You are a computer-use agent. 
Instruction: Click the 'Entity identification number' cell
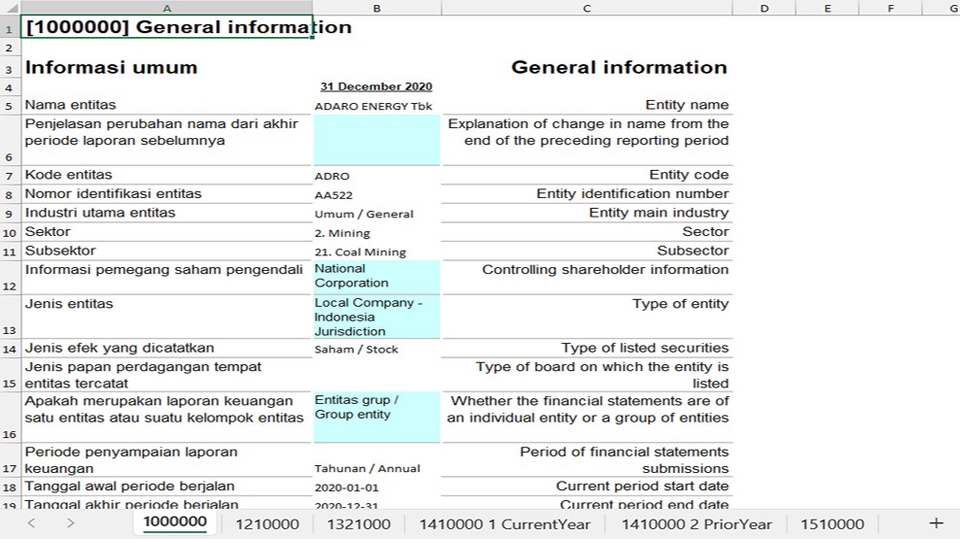[587, 194]
